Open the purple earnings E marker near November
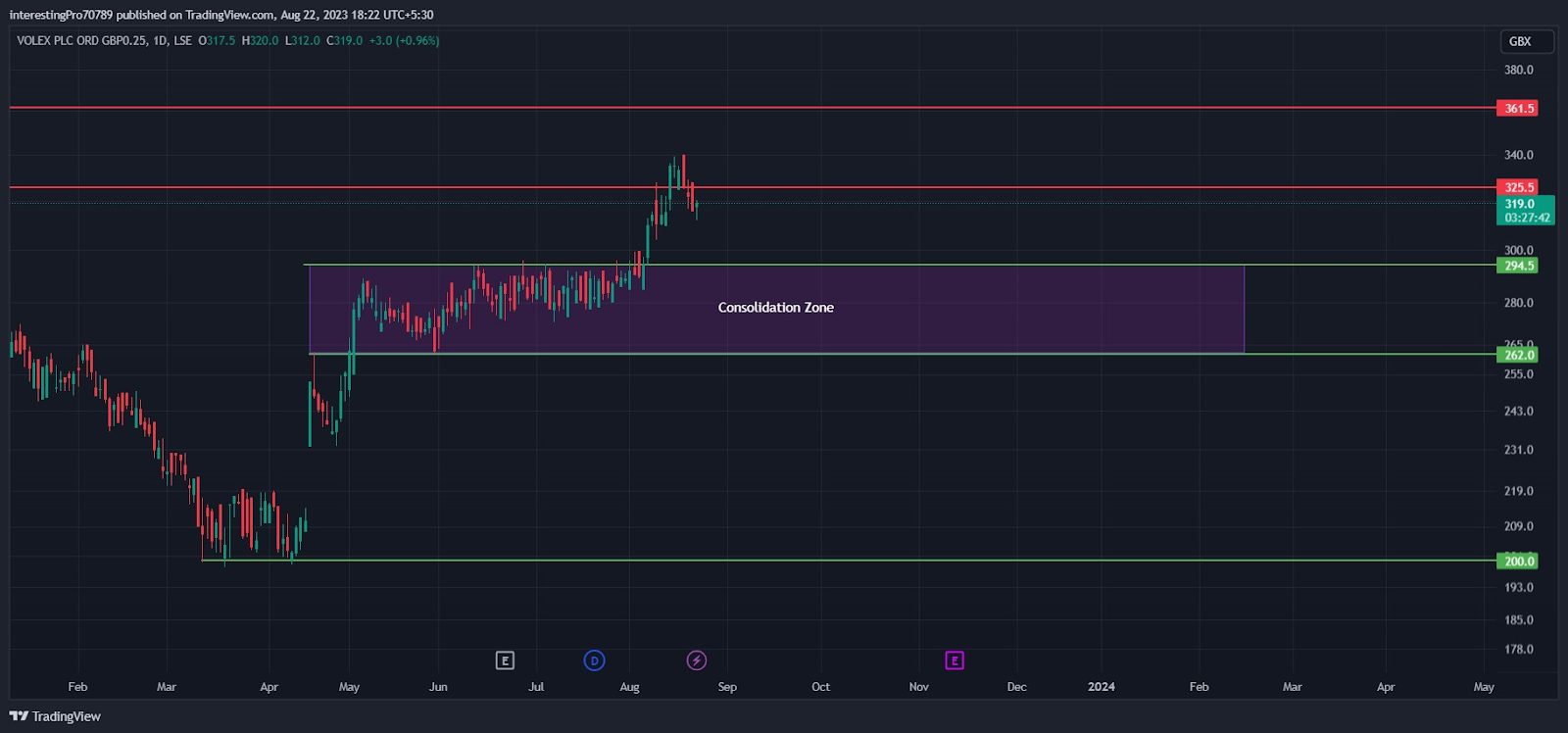 pos(955,660)
